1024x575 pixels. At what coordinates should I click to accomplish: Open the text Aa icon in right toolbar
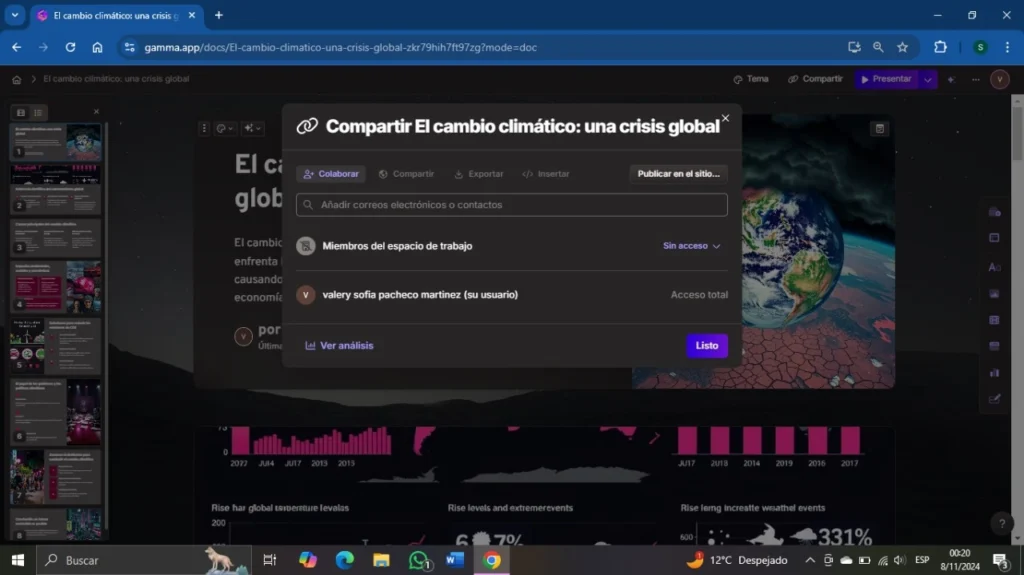[x=995, y=267]
